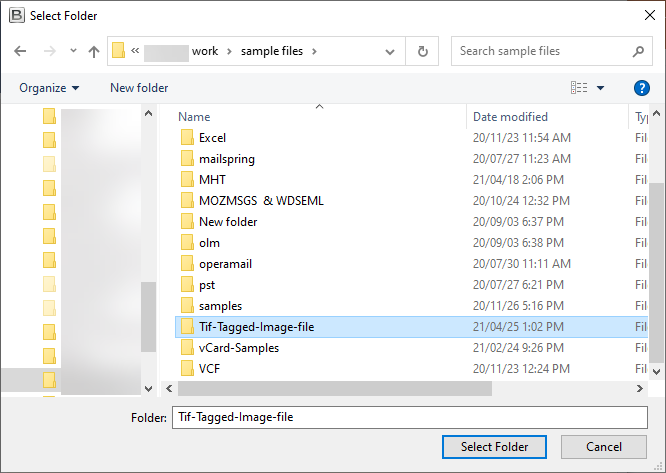Screen dimensions: 666x473
Task: Click the 'Excel' folder name
Action: click(x=212, y=138)
